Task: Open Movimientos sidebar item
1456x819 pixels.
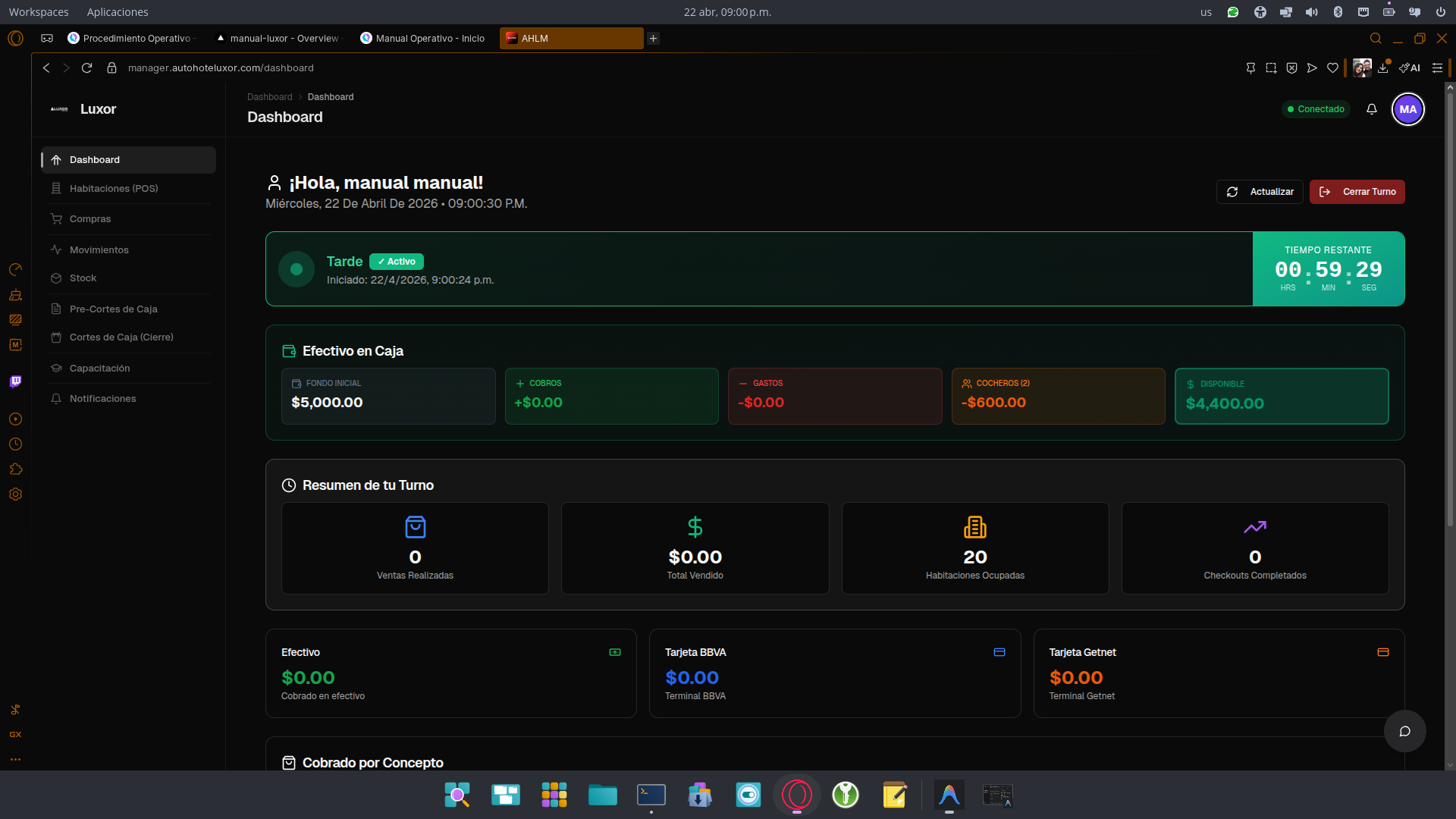Action: pos(129,250)
